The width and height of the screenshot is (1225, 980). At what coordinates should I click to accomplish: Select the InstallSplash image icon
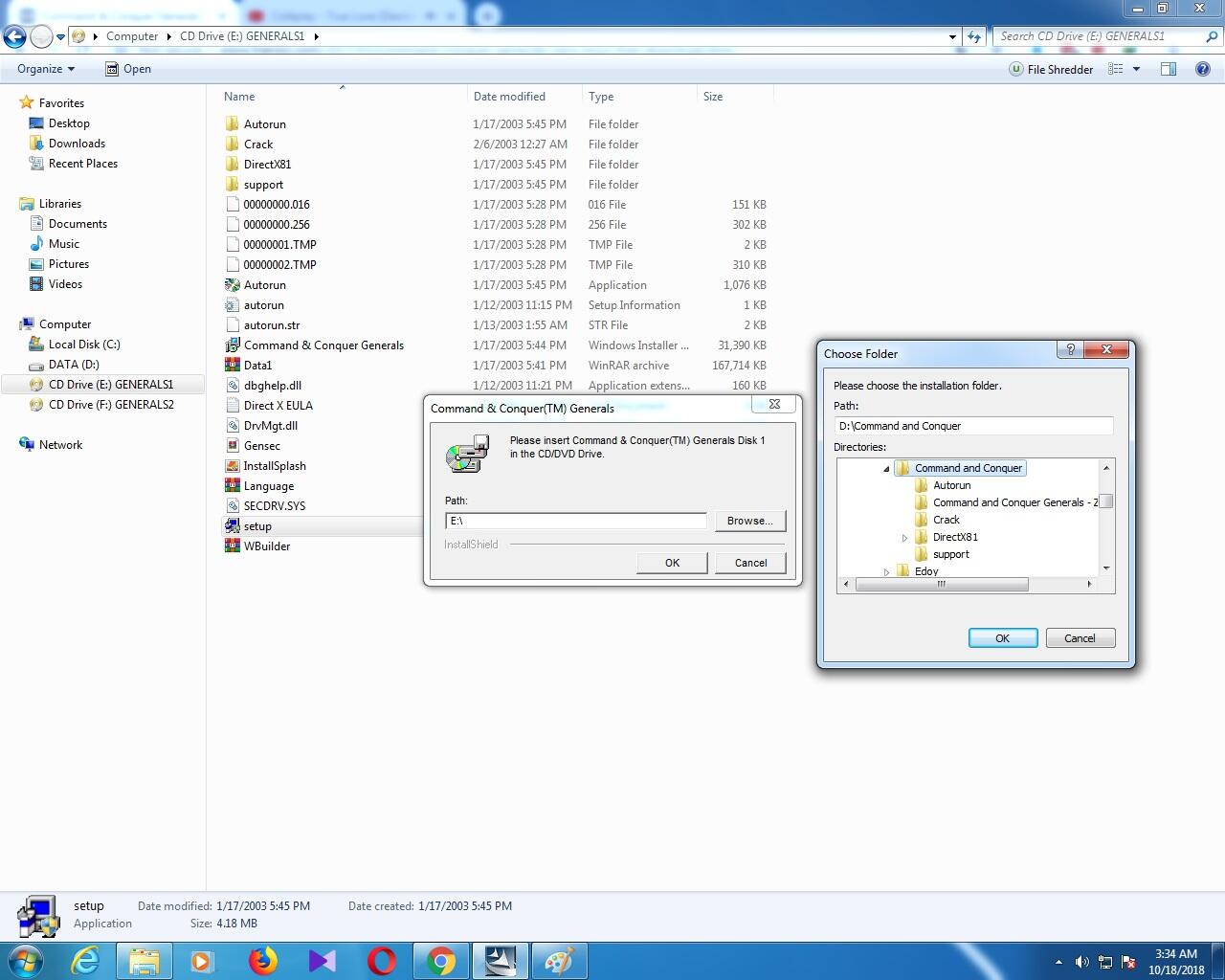tap(232, 466)
